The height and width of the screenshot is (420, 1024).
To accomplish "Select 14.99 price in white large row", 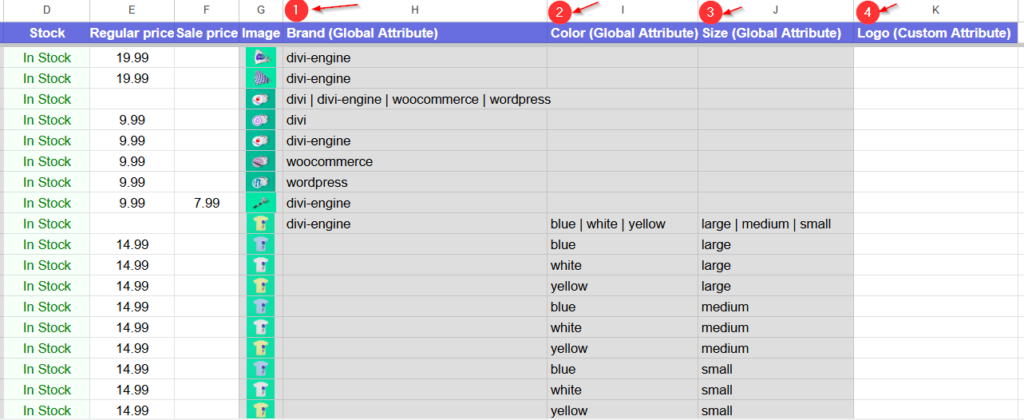I will (132, 266).
